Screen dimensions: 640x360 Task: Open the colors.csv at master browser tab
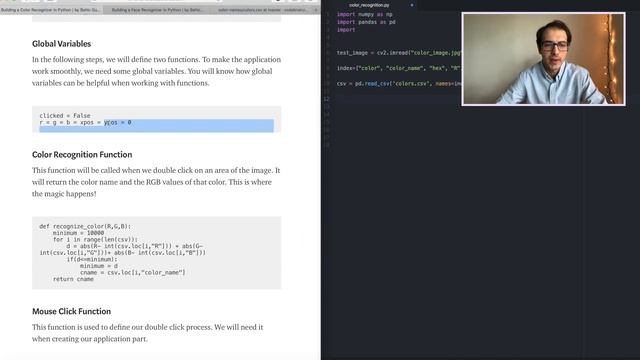pos(262,9)
